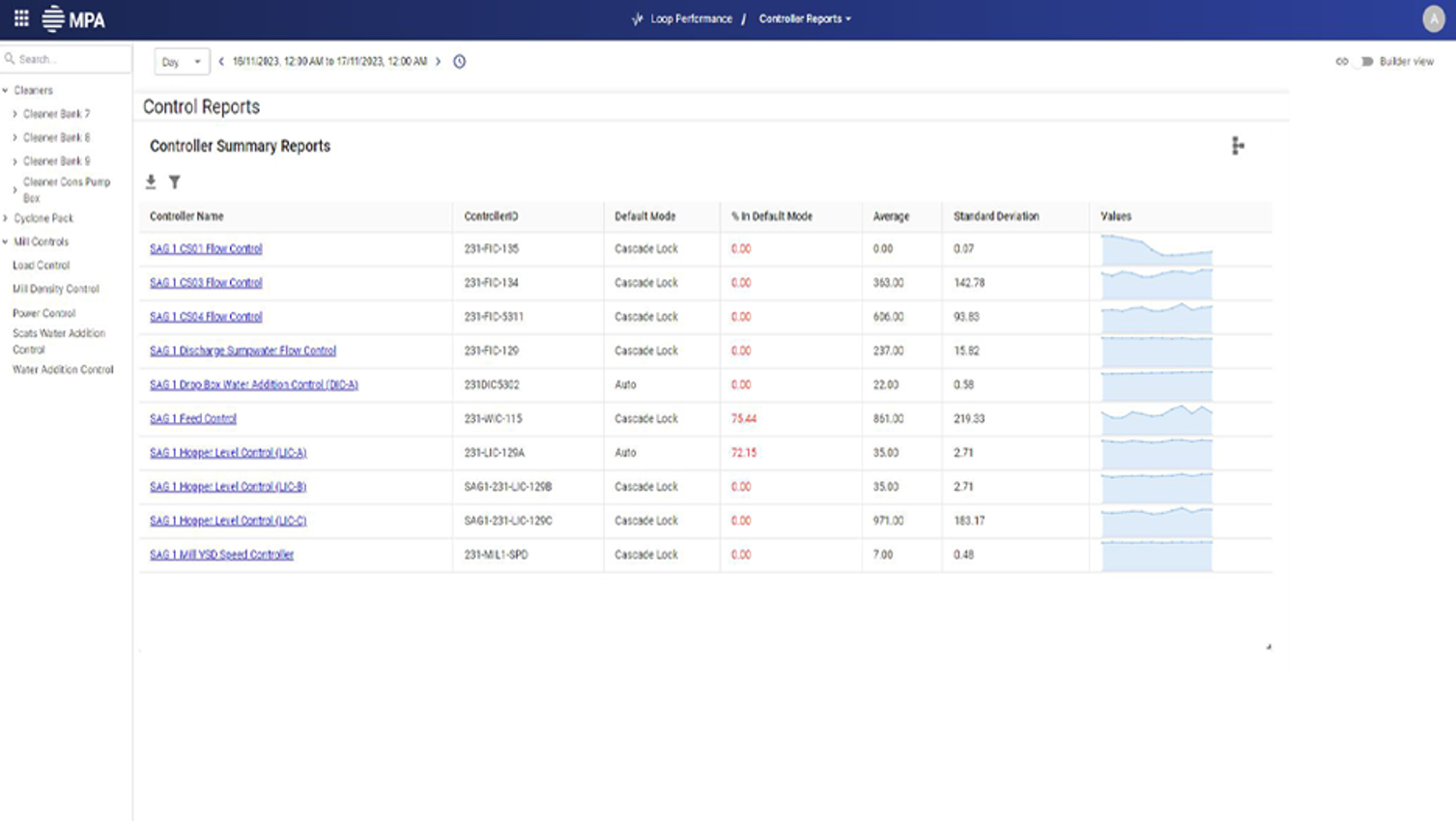This screenshot has height=821, width=1456.
Task: Open SAG 1 CS03 Flow Control
Action: point(206,282)
